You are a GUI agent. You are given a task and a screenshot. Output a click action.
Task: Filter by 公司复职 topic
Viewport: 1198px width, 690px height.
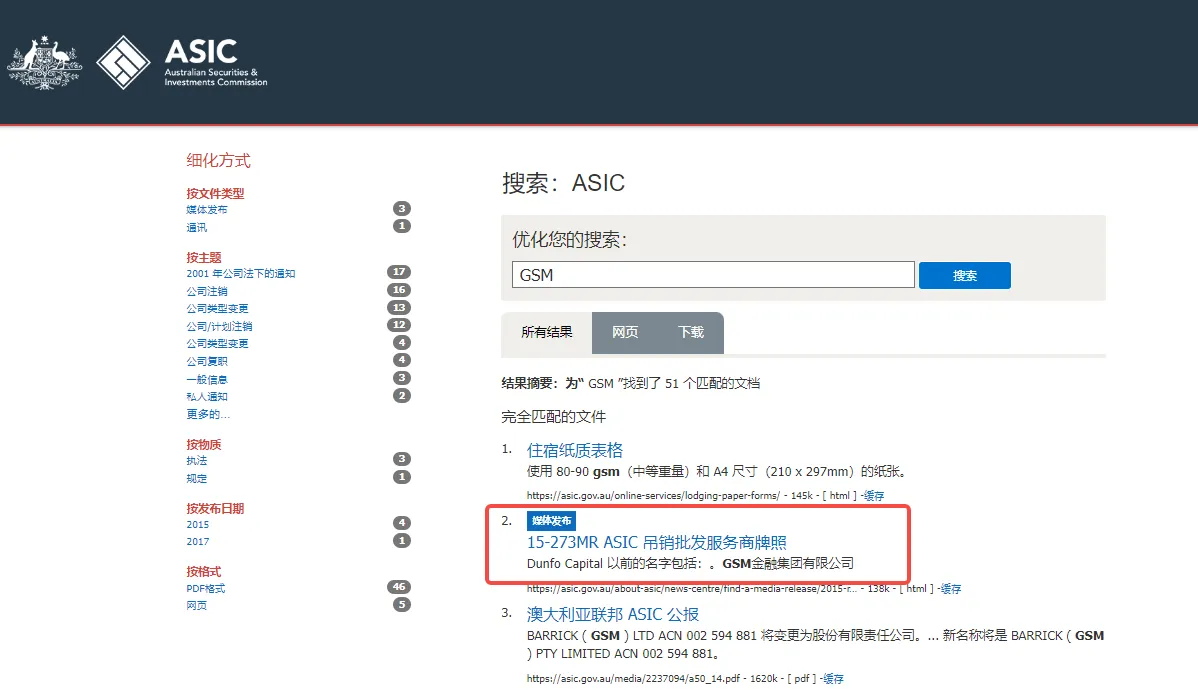coord(207,361)
